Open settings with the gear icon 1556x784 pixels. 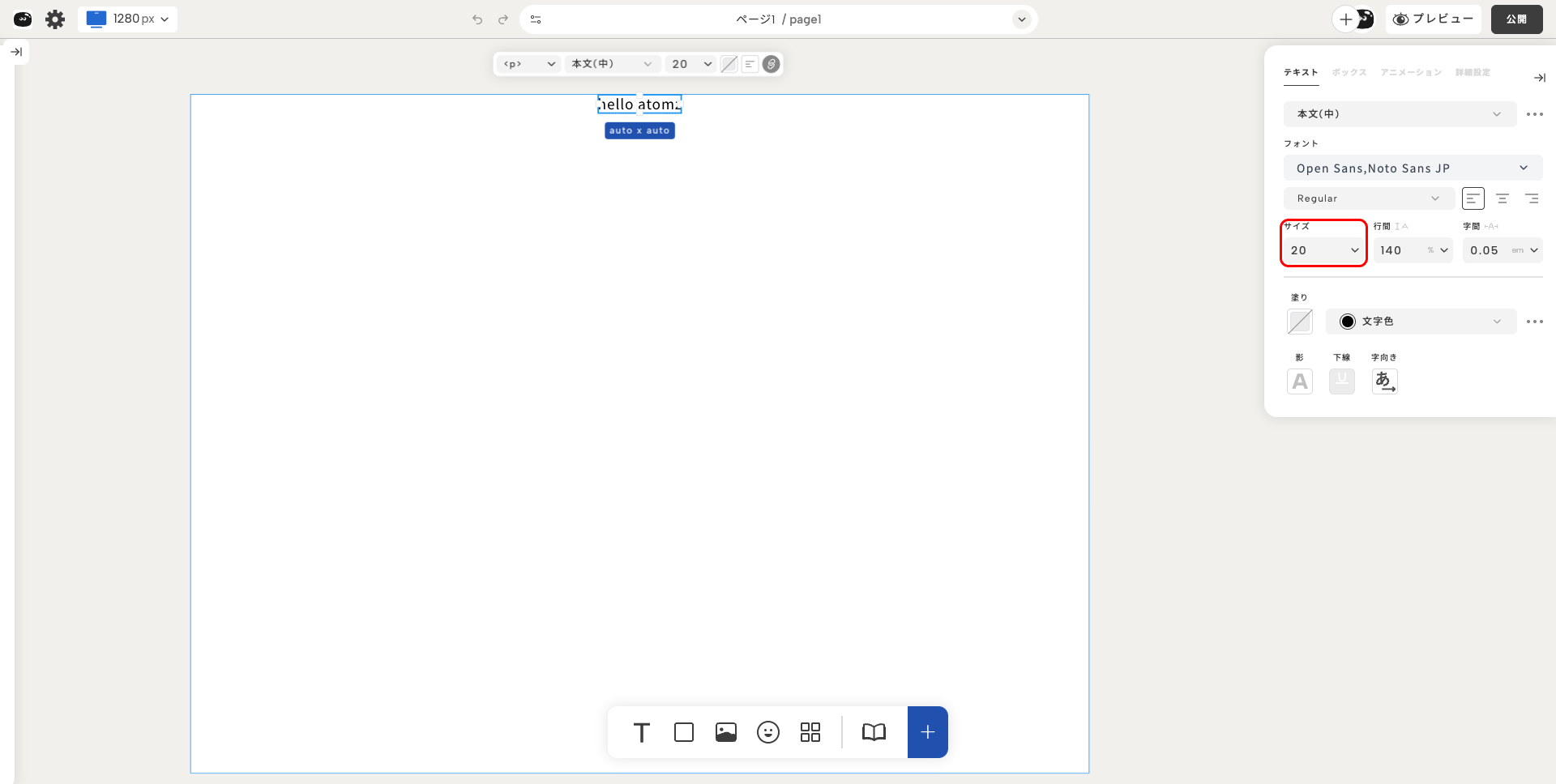[x=55, y=19]
